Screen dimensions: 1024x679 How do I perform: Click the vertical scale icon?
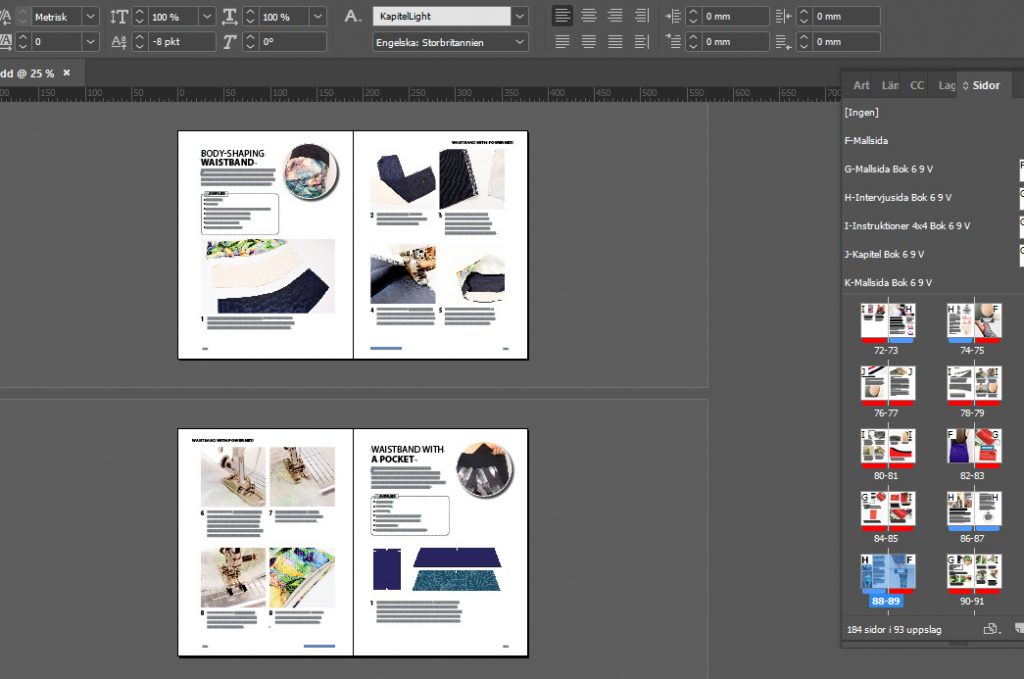coord(117,15)
